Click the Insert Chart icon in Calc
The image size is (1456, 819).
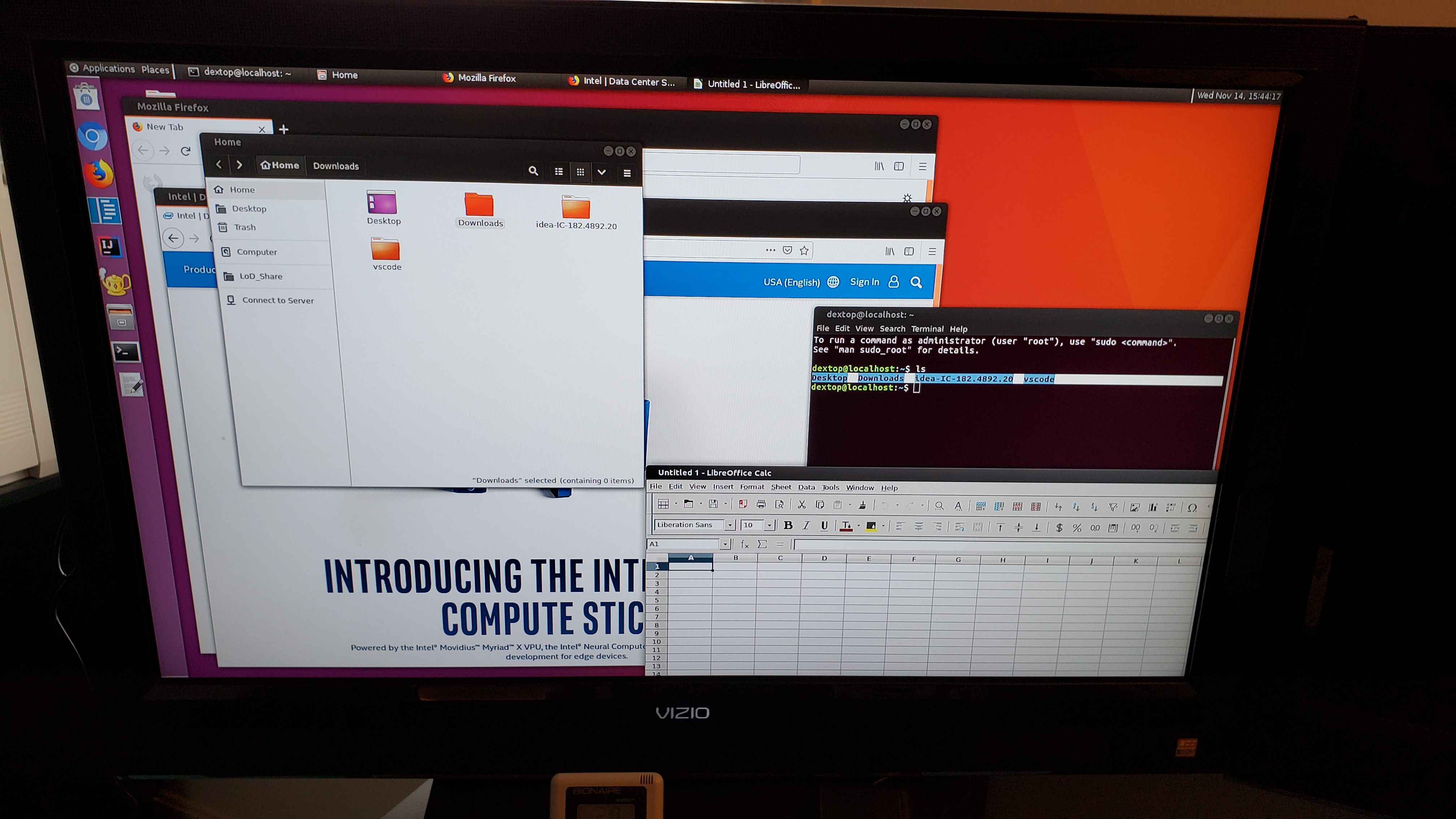click(x=1152, y=507)
